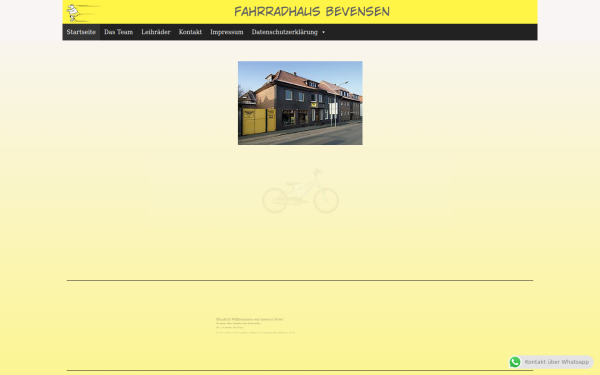Click the faded bicycle image
The image size is (600, 375).
click(x=300, y=191)
